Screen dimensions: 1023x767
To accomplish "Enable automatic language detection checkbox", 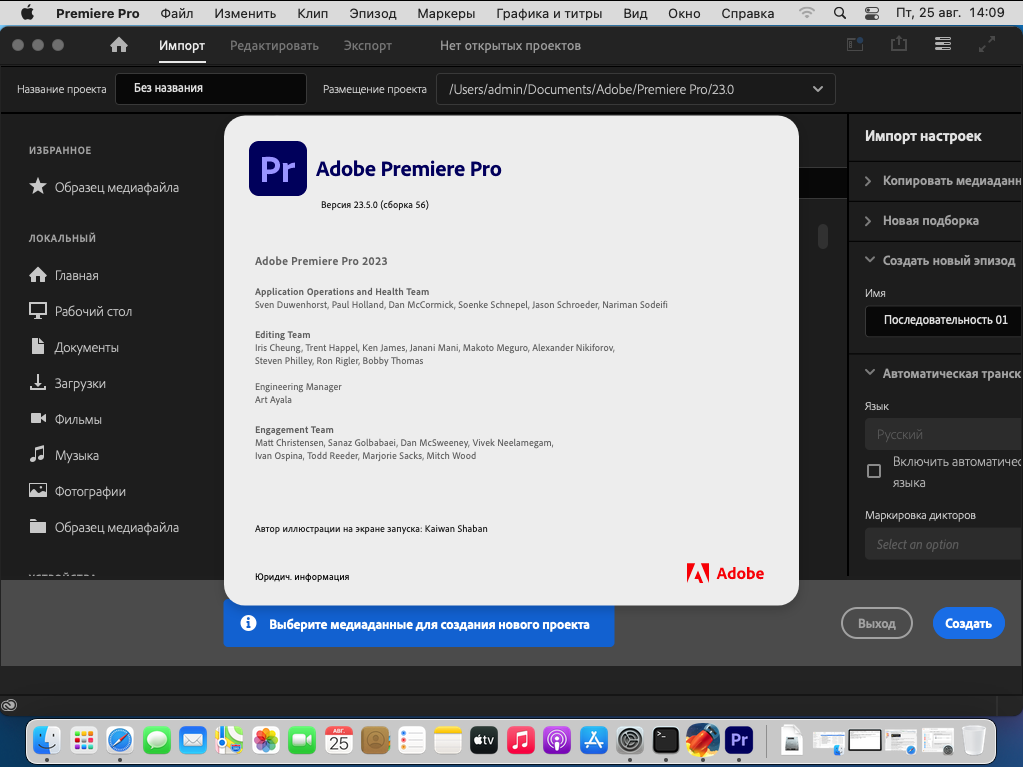I will 874,470.
